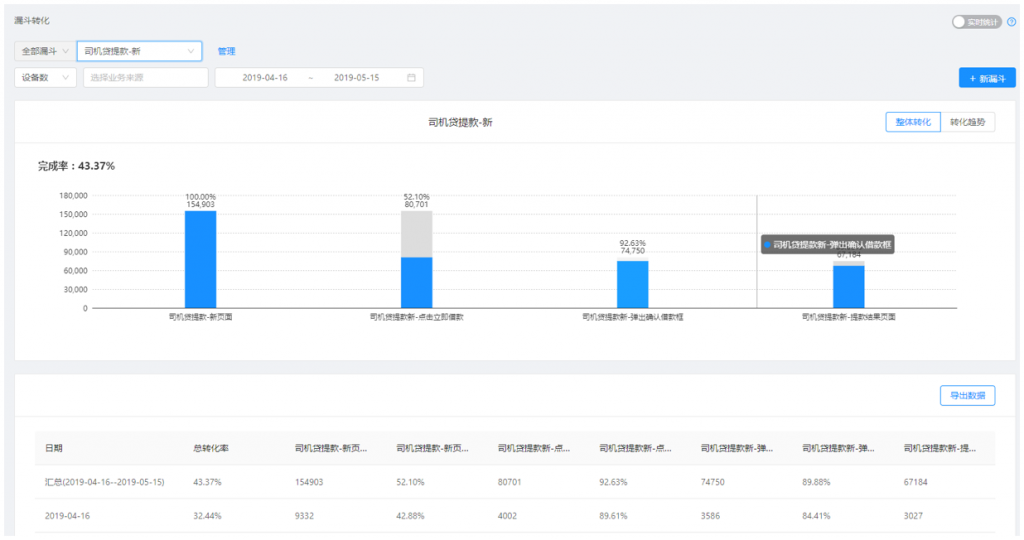
Task: Click the gray drop-off bar above 点击立即借款
Action: tap(416, 233)
